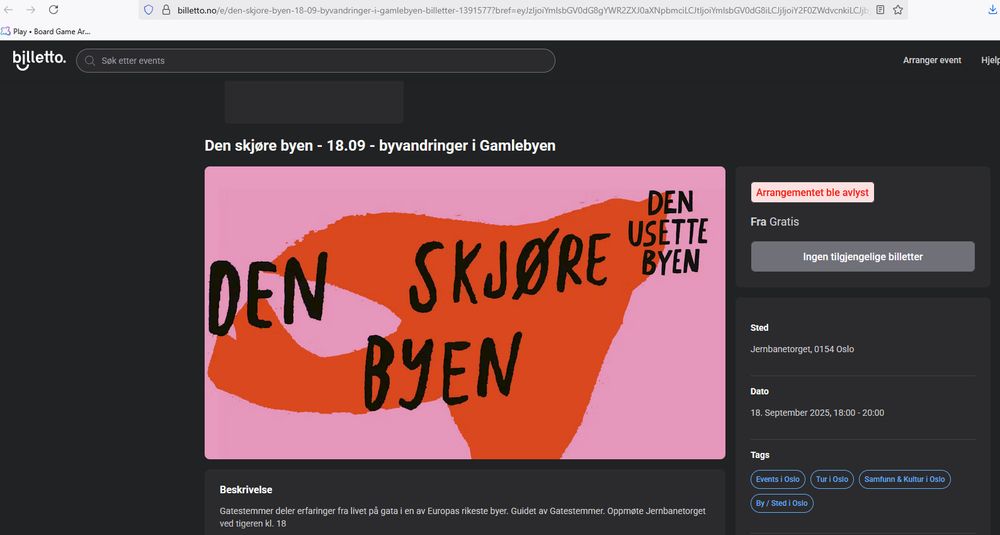
Task: Click the 'Arrangementet ble avlyst' badge
Action: [812, 193]
